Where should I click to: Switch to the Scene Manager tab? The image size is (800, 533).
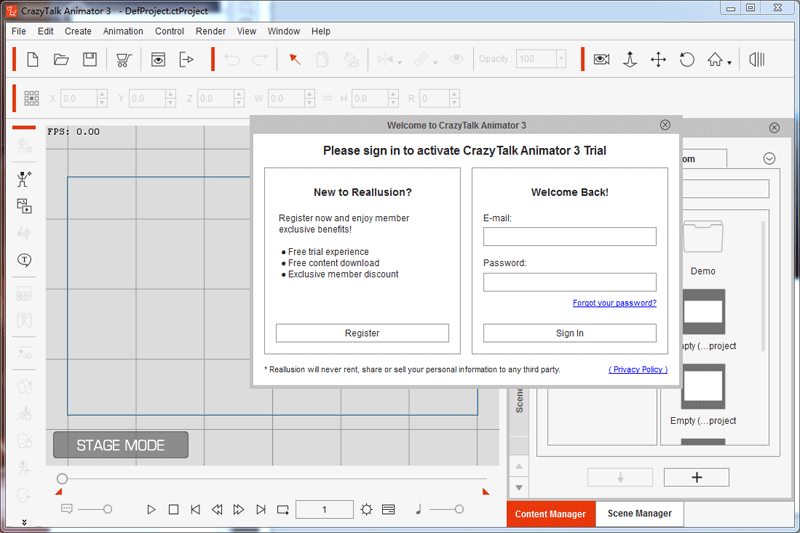[639, 514]
